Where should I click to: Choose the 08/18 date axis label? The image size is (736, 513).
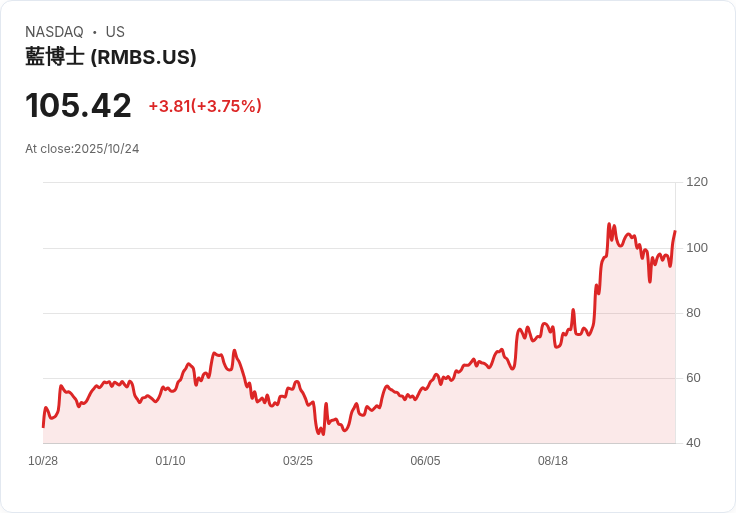[x=553, y=461]
